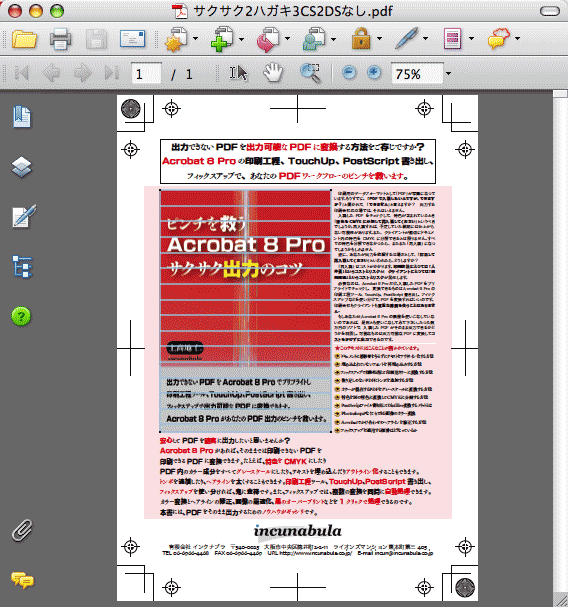Choose the Select tool cursor icon
This screenshot has width=568, height=607.
[x=239, y=73]
